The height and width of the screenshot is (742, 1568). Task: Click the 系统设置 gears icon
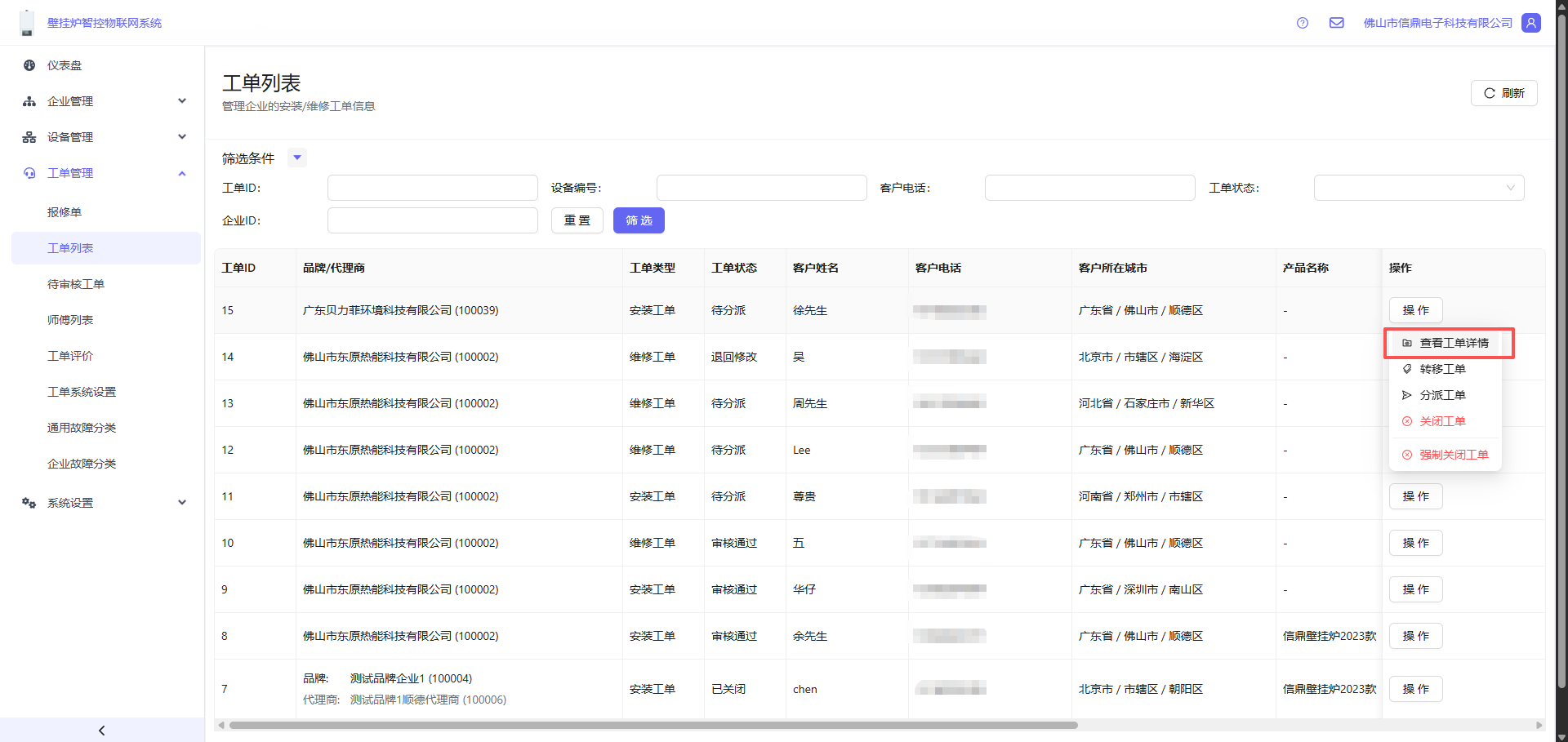29,503
